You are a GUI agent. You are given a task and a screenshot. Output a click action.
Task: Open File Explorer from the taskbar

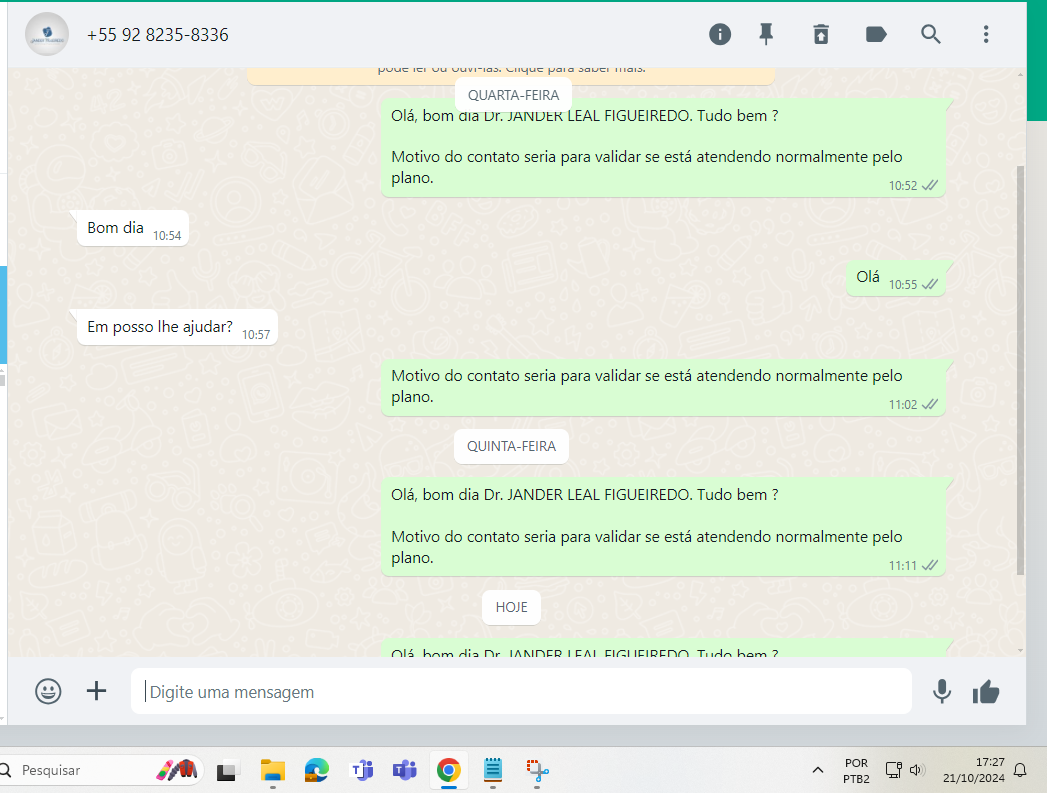272,771
